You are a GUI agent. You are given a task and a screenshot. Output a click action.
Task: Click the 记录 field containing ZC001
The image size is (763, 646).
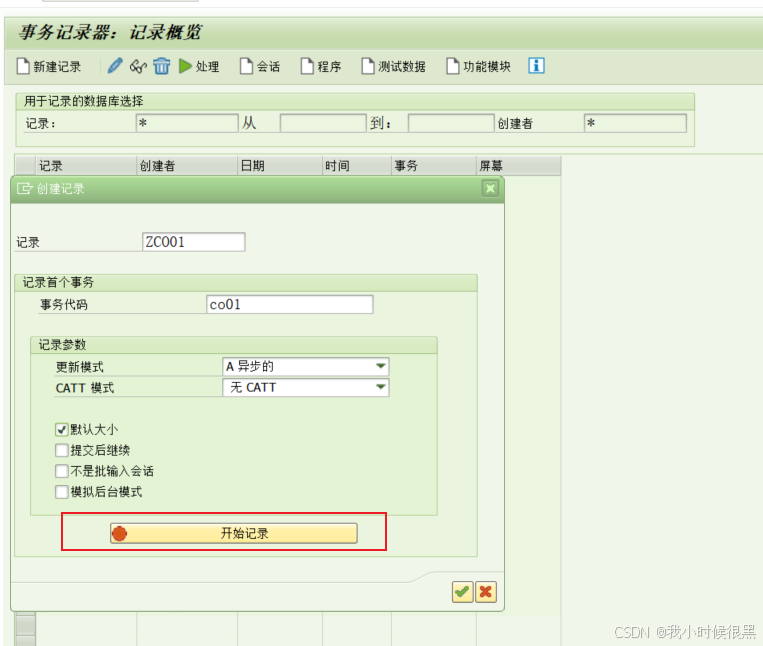194,242
